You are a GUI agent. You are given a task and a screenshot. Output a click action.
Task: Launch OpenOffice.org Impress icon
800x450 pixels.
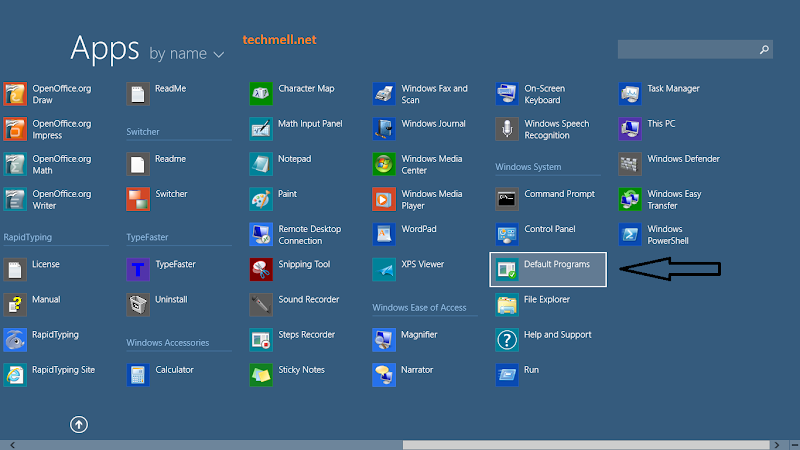click(15, 129)
